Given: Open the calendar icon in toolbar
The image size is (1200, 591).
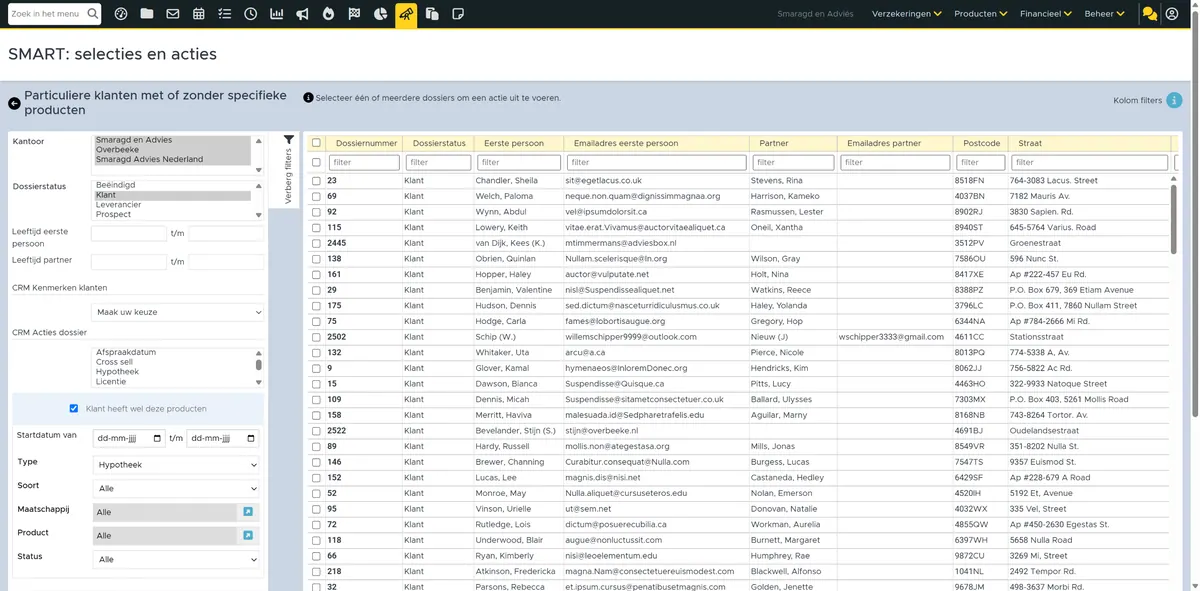Looking at the screenshot, I should point(199,14).
